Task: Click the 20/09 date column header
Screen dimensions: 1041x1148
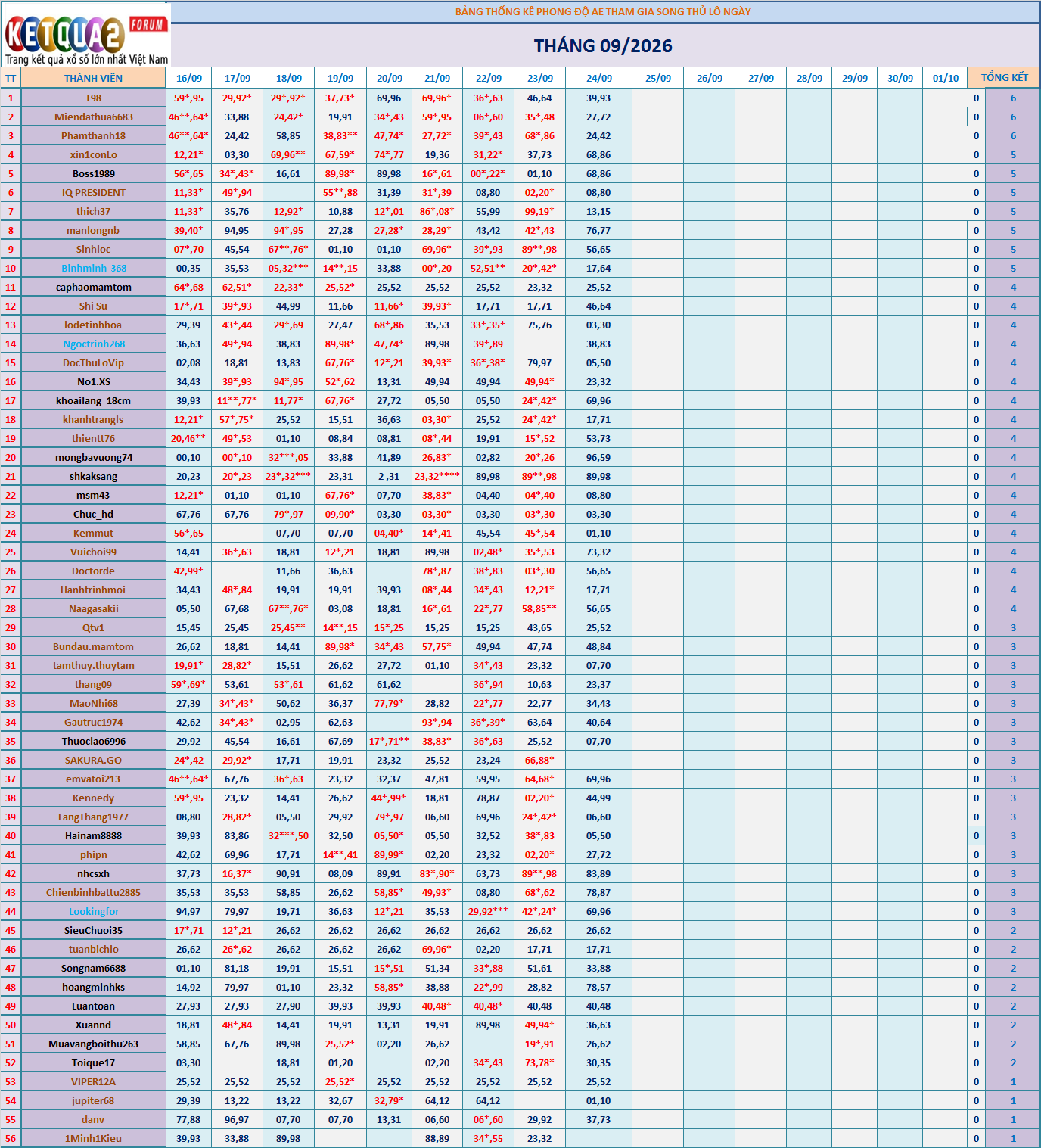Action: 389,78
